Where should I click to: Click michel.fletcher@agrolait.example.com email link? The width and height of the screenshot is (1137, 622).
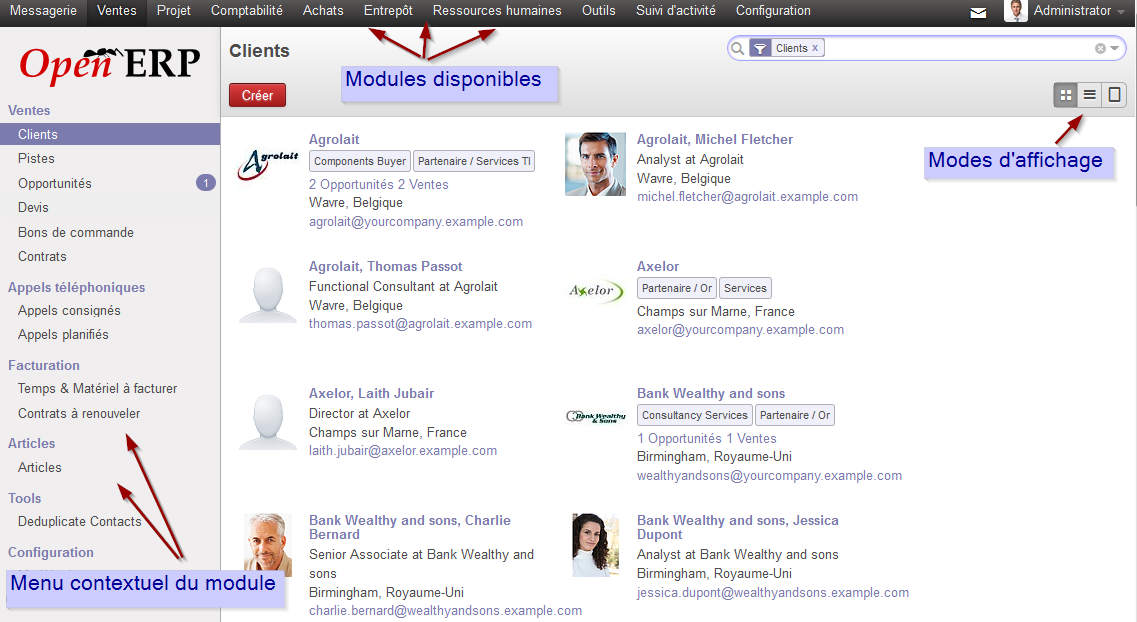tap(748, 196)
